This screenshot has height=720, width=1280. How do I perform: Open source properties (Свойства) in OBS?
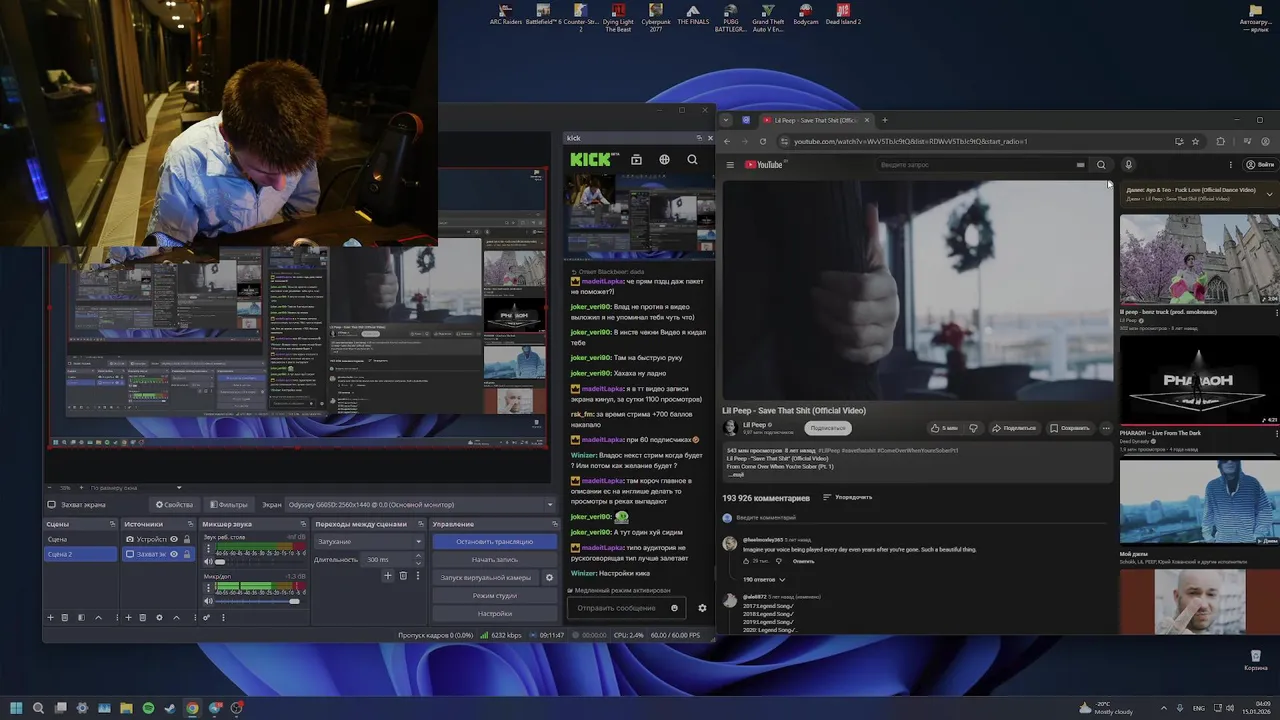pyautogui.click(x=174, y=505)
